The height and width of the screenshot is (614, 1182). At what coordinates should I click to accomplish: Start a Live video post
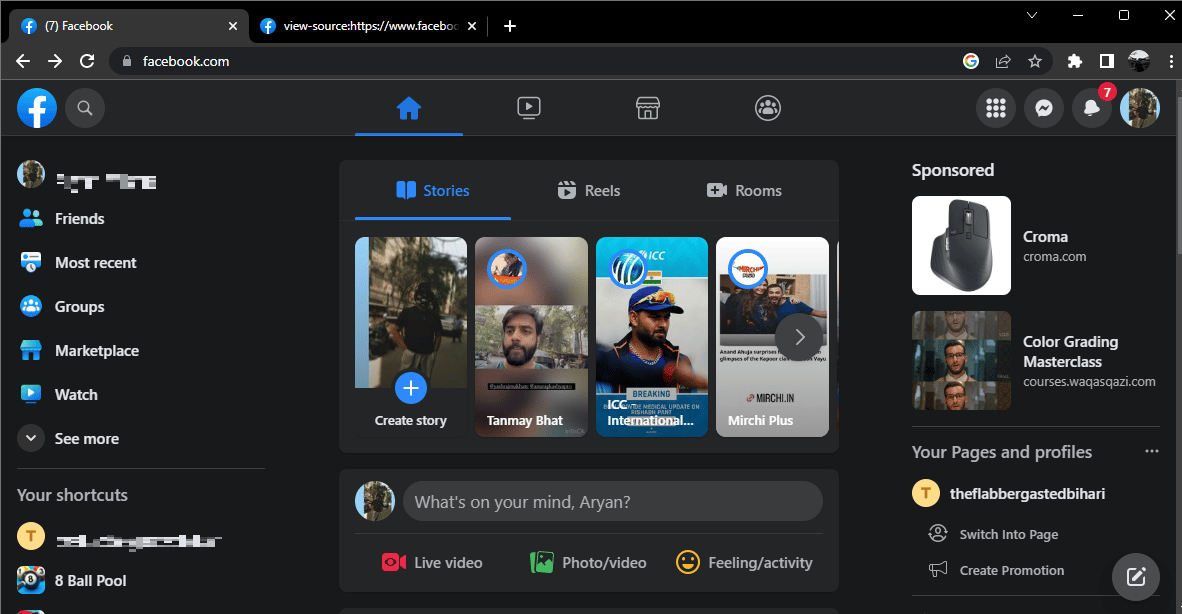pyautogui.click(x=432, y=563)
